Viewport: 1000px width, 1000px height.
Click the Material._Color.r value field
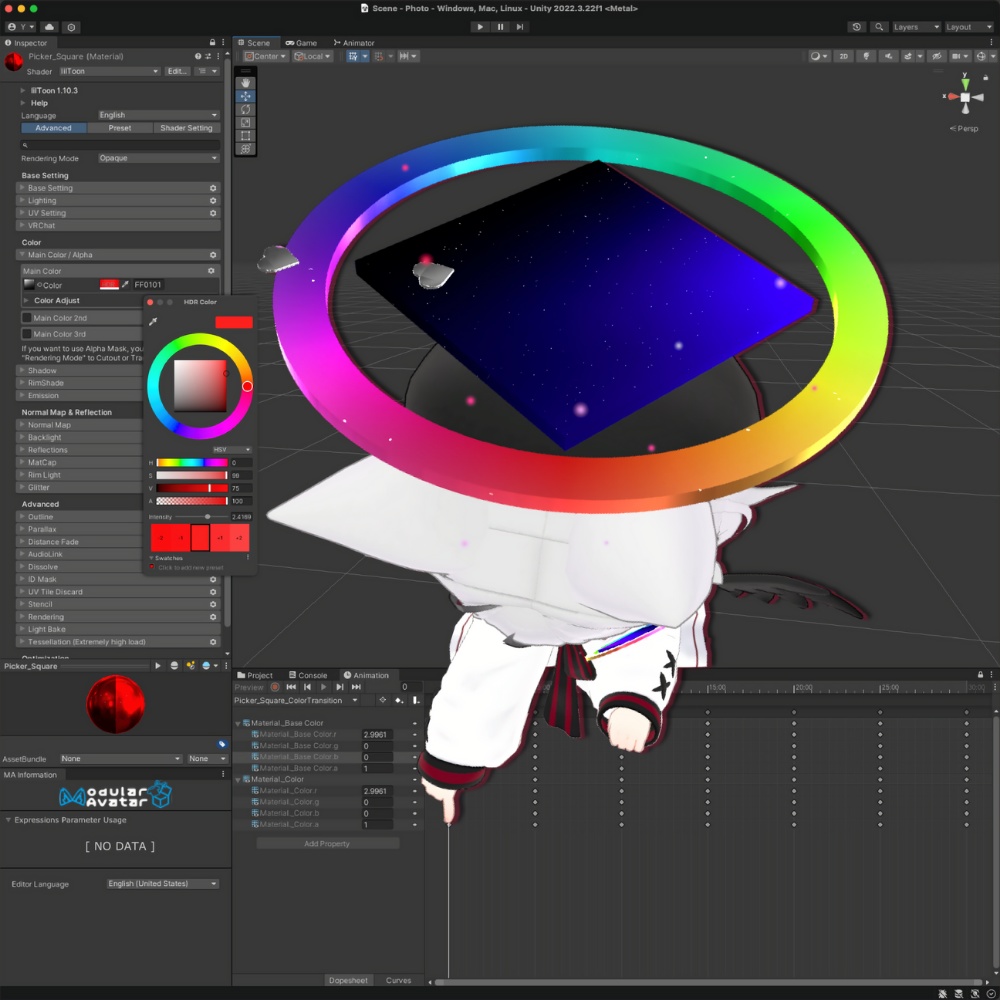click(377, 791)
